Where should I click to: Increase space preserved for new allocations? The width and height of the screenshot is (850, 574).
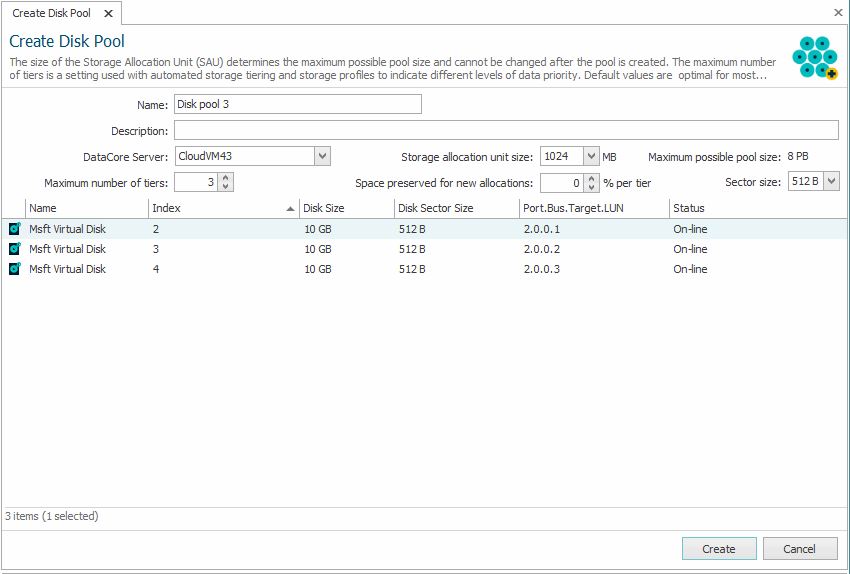pos(592,178)
